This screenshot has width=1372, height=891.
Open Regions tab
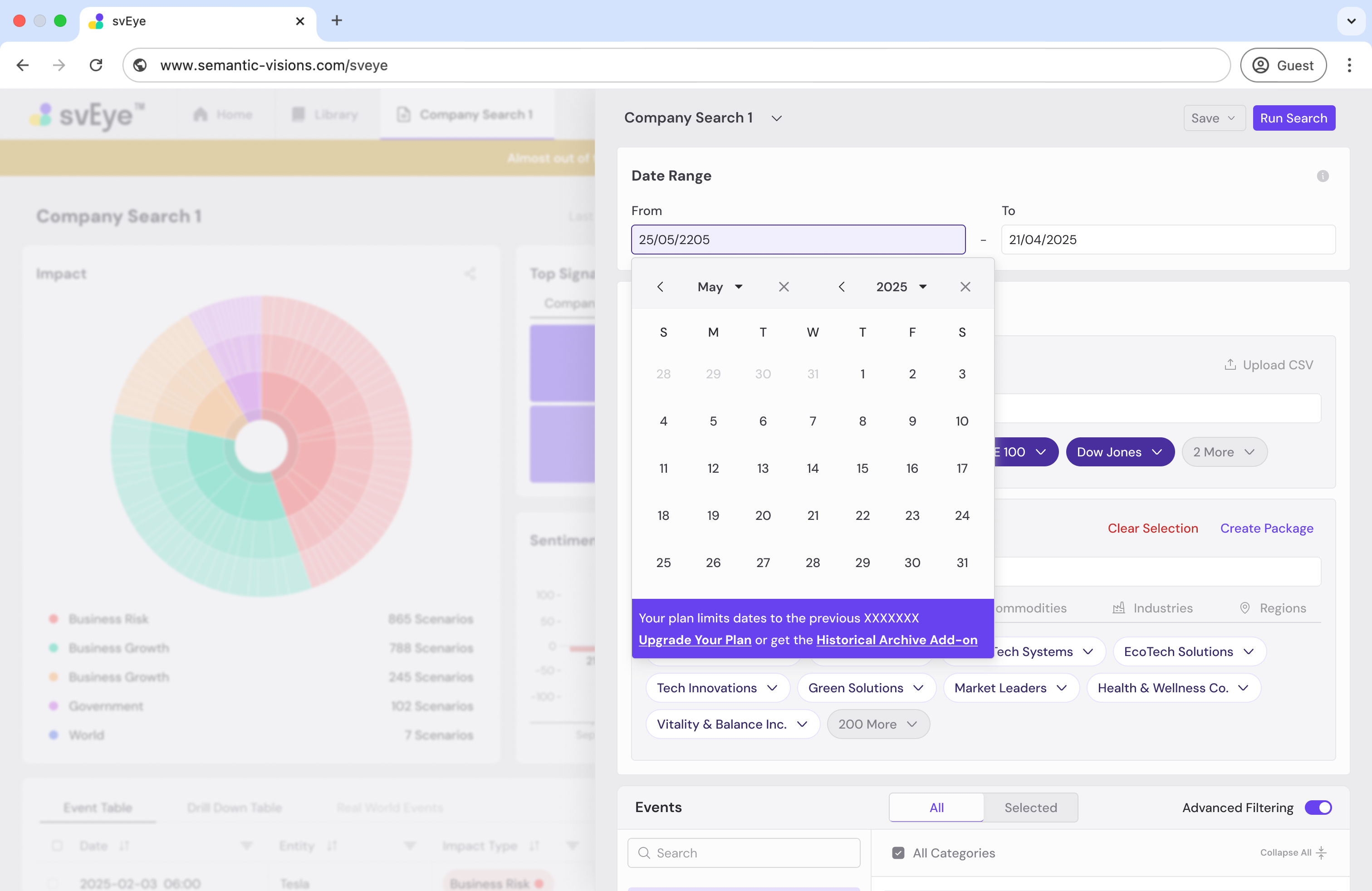click(1273, 608)
